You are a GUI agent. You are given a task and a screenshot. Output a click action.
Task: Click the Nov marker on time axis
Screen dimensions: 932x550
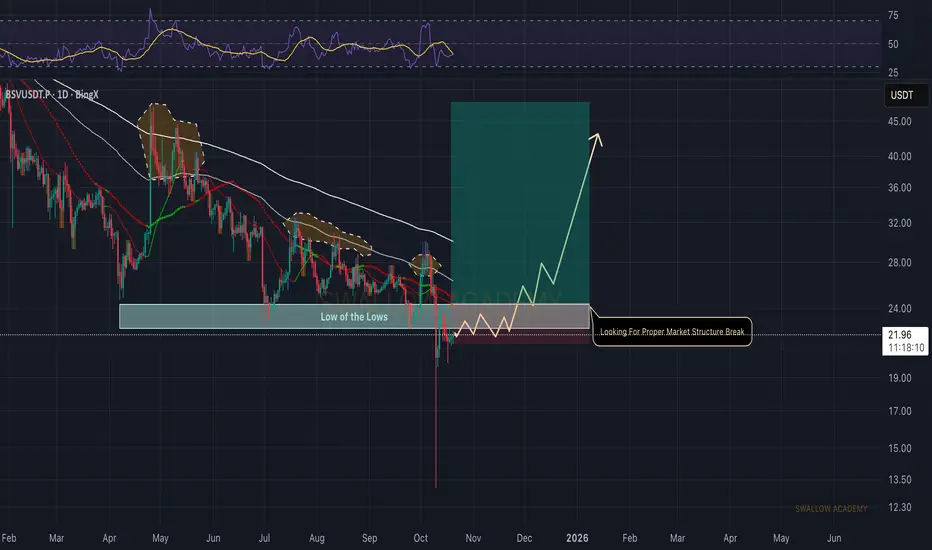[x=473, y=538]
